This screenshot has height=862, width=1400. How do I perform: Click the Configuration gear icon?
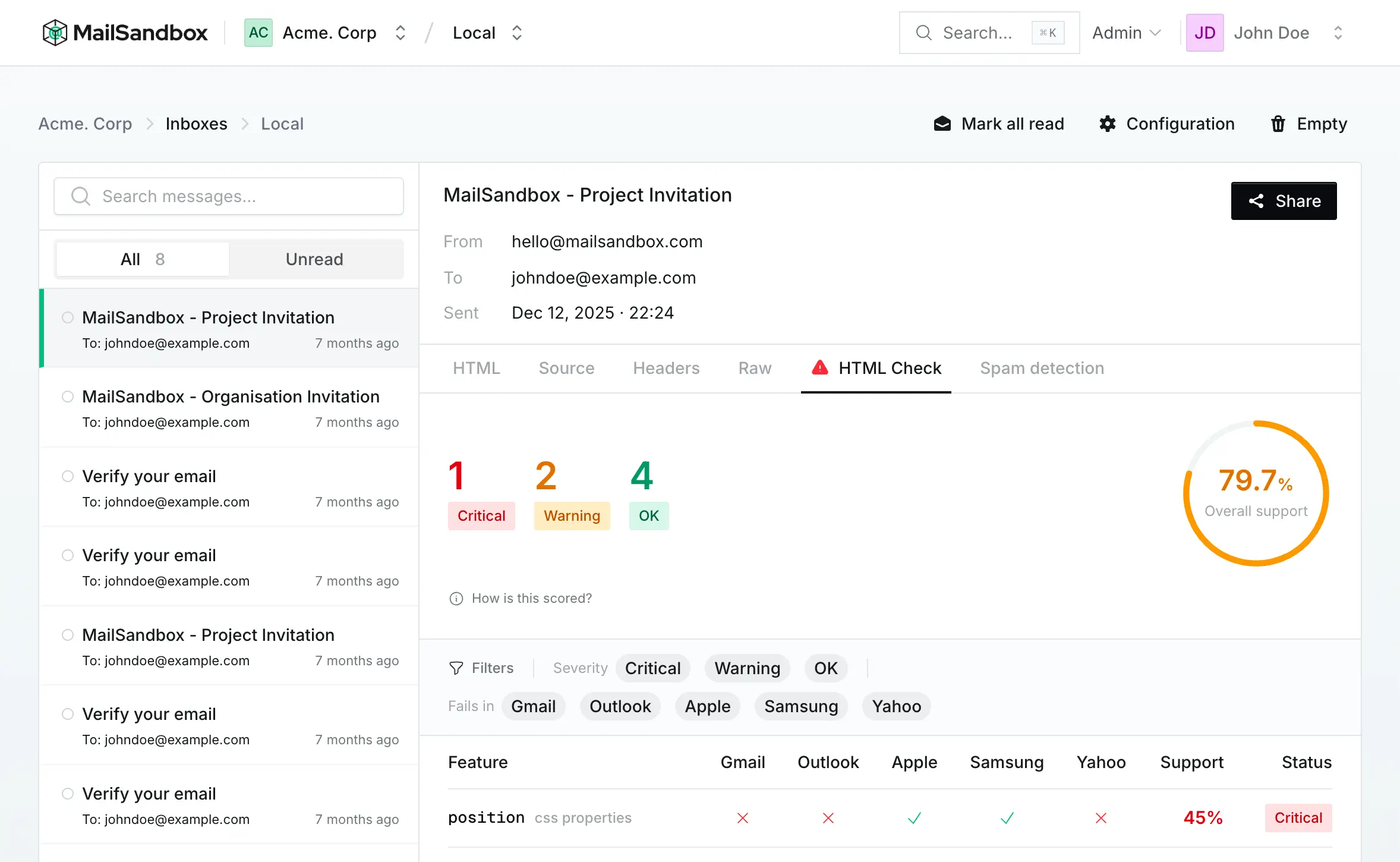click(x=1107, y=124)
